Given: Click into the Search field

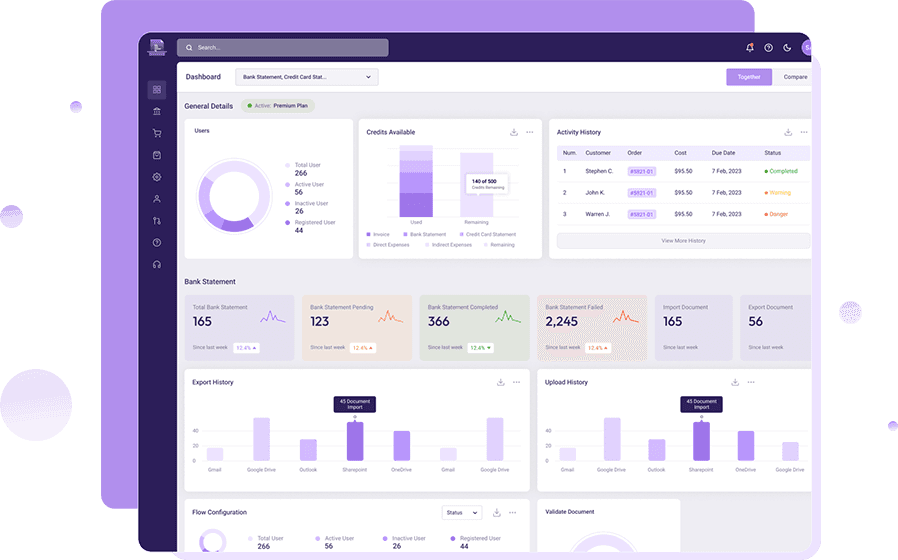Looking at the screenshot, I should [x=283, y=48].
